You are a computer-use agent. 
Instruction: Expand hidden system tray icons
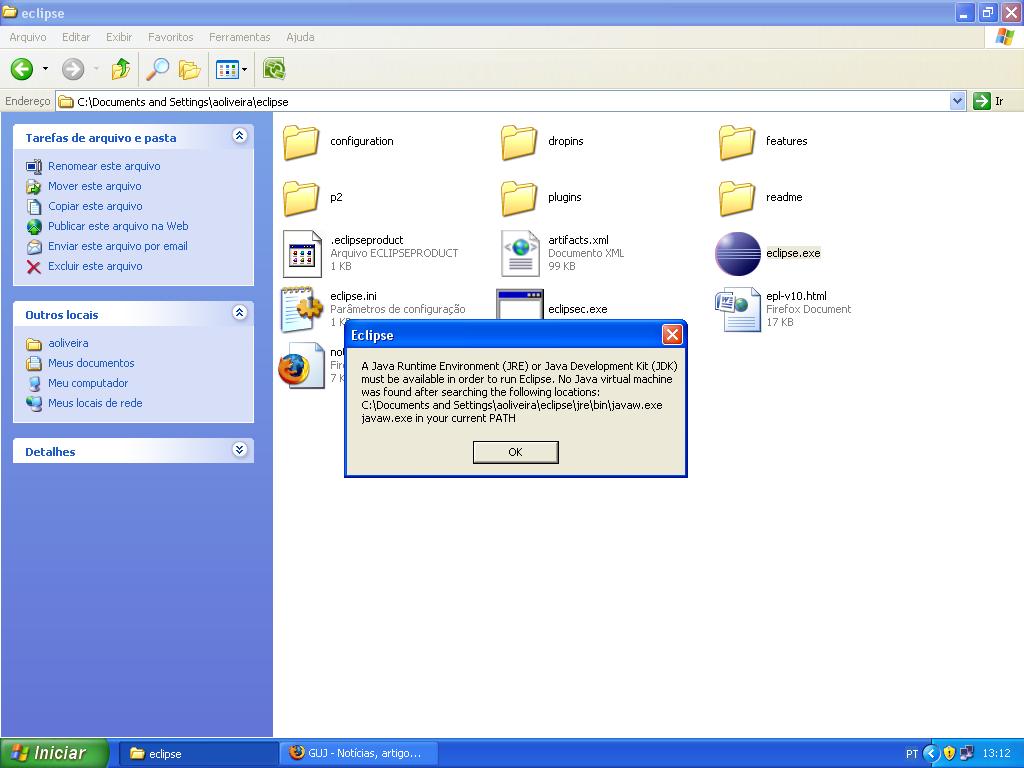(931, 754)
